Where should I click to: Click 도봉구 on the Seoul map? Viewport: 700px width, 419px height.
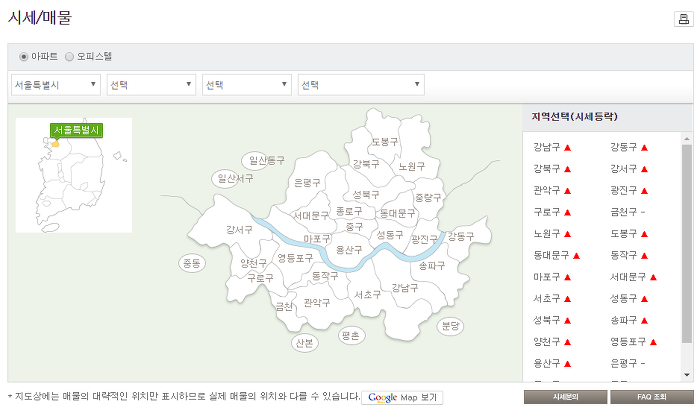[384, 142]
